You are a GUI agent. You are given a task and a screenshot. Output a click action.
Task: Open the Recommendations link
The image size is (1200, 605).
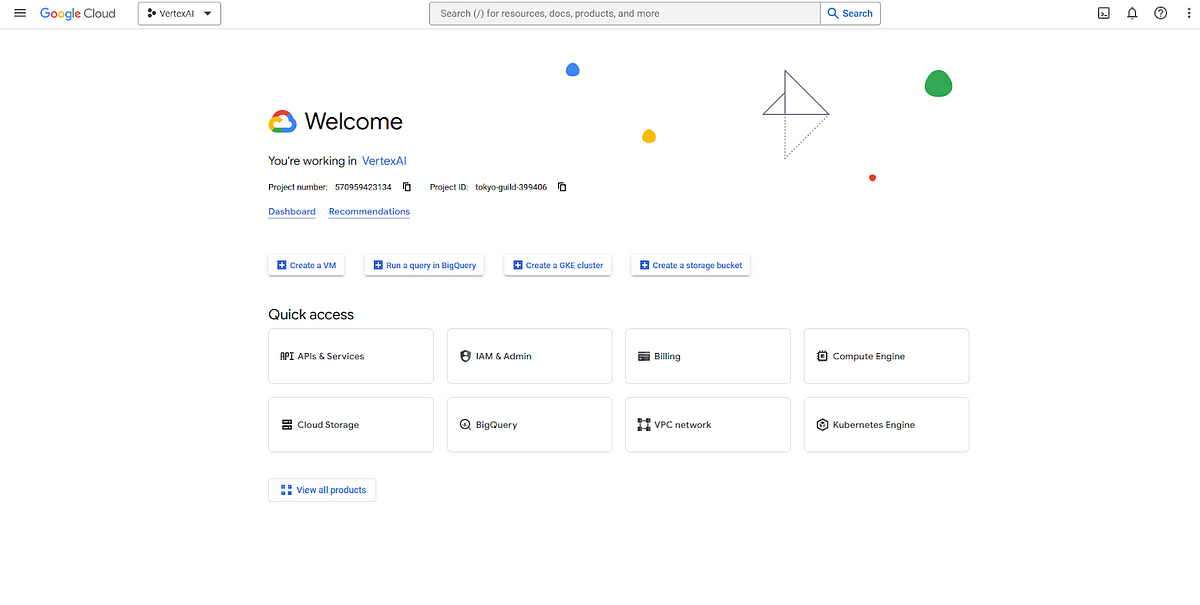(369, 211)
